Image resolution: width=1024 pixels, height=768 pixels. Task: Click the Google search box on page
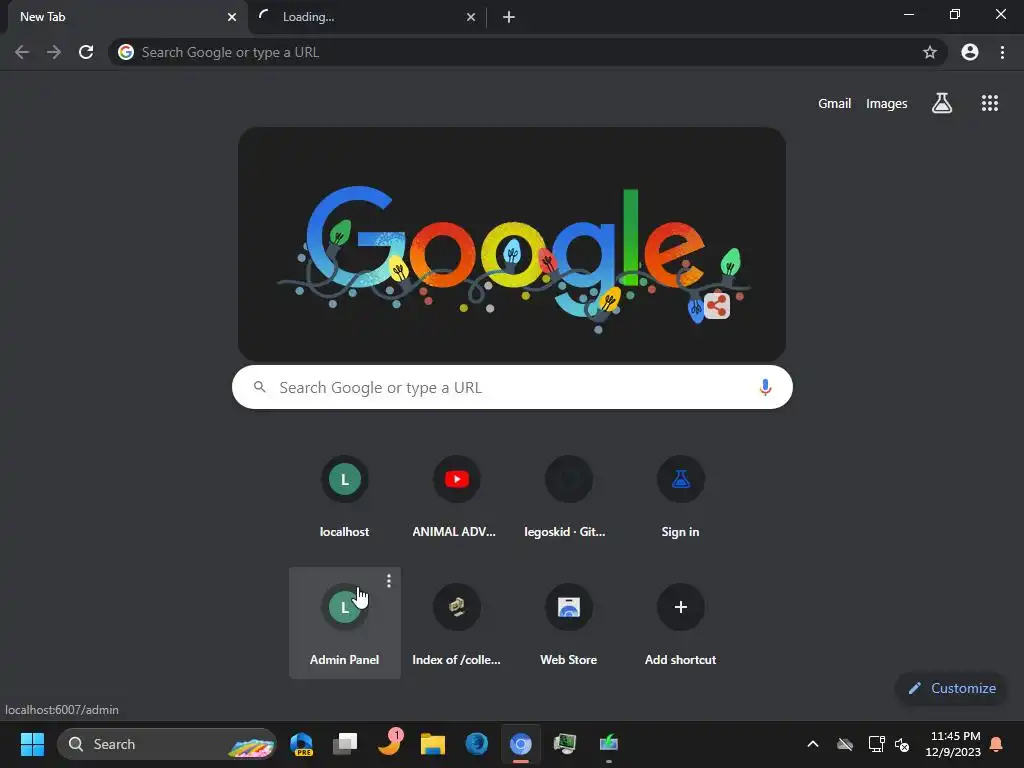click(x=512, y=387)
